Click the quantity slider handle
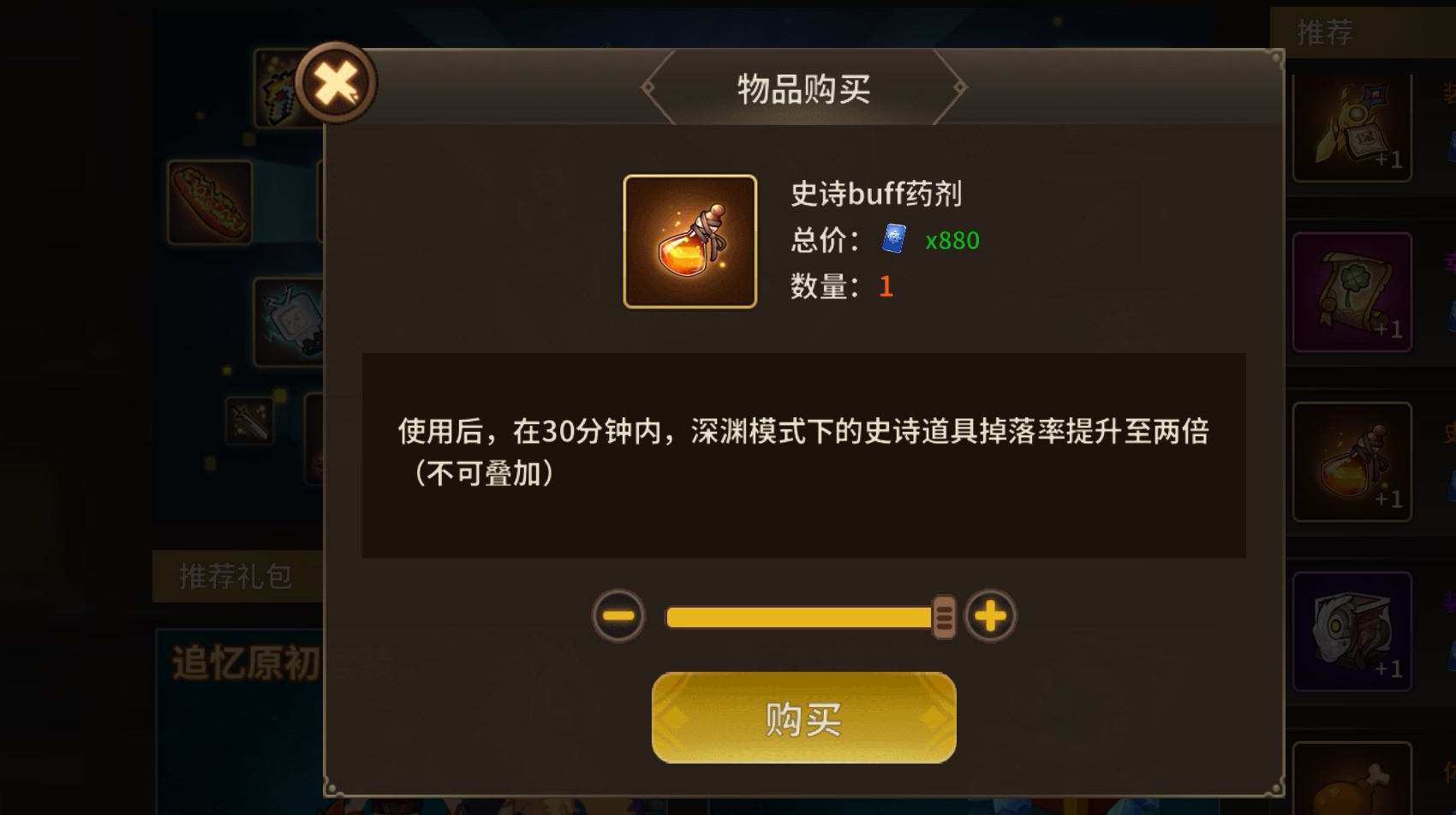Screen dimensions: 1456x815 point(943,616)
